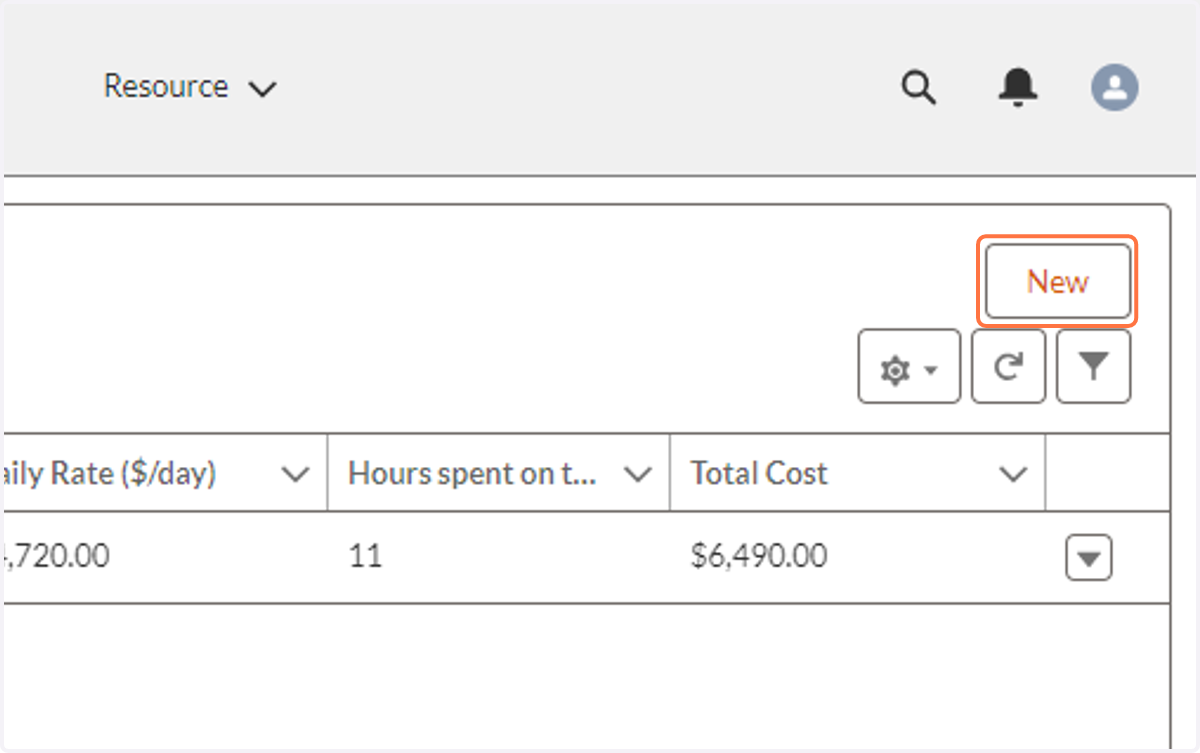Sort by Hours spent on t... header

(472, 473)
